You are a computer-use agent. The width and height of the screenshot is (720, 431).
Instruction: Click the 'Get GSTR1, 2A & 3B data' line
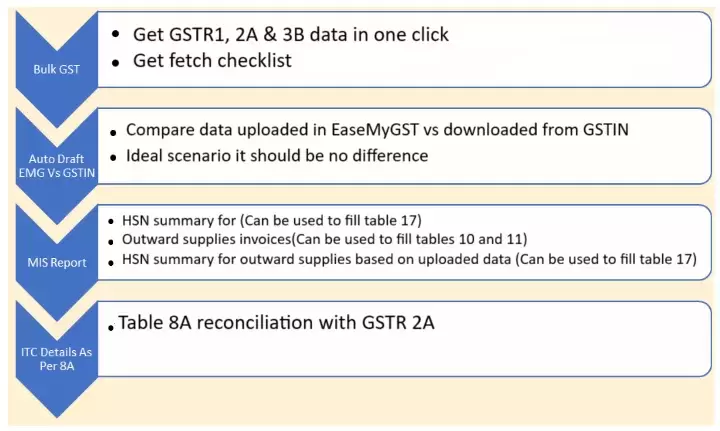point(291,35)
